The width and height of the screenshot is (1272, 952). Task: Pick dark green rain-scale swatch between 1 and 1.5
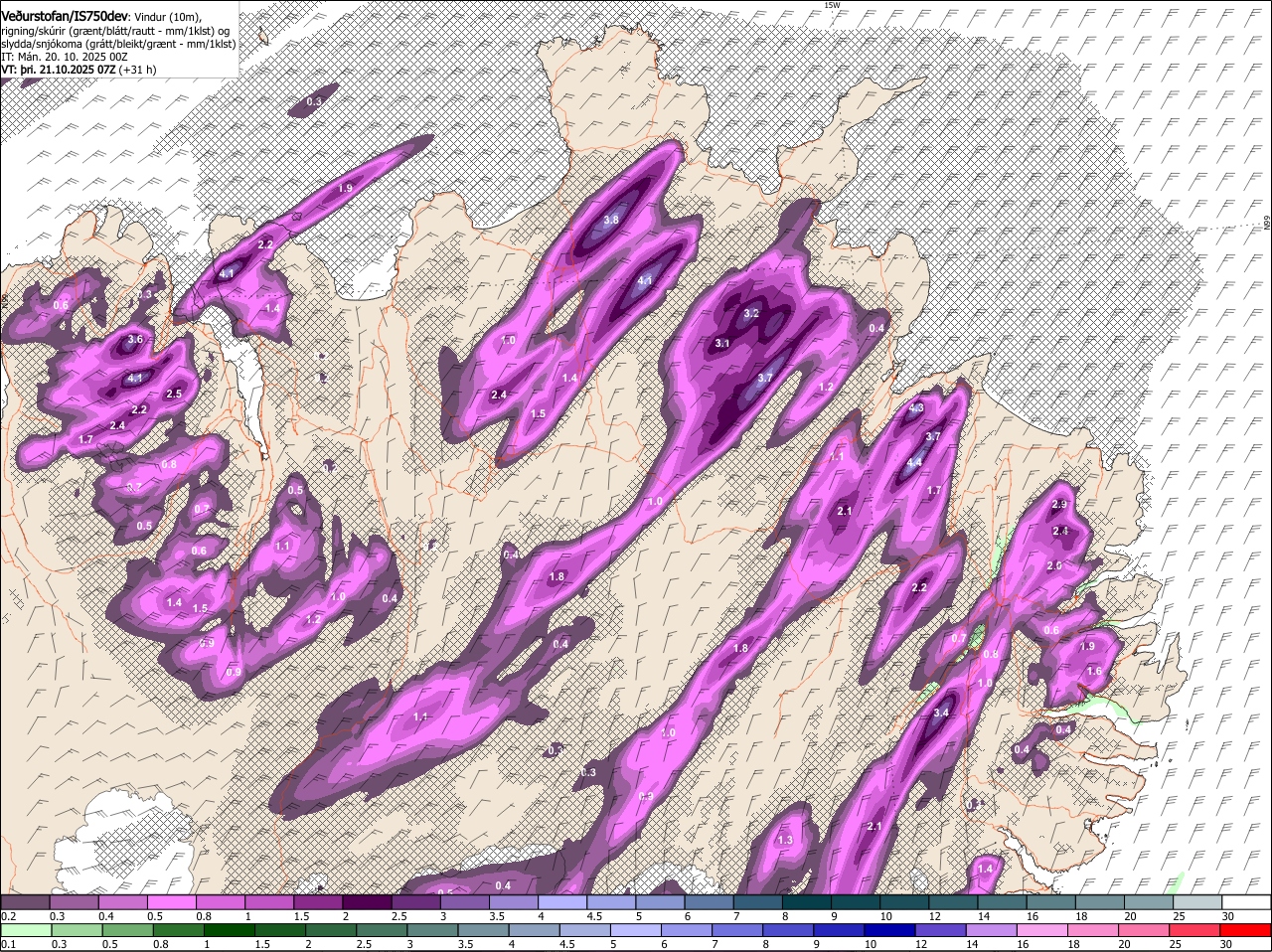coord(228,930)
